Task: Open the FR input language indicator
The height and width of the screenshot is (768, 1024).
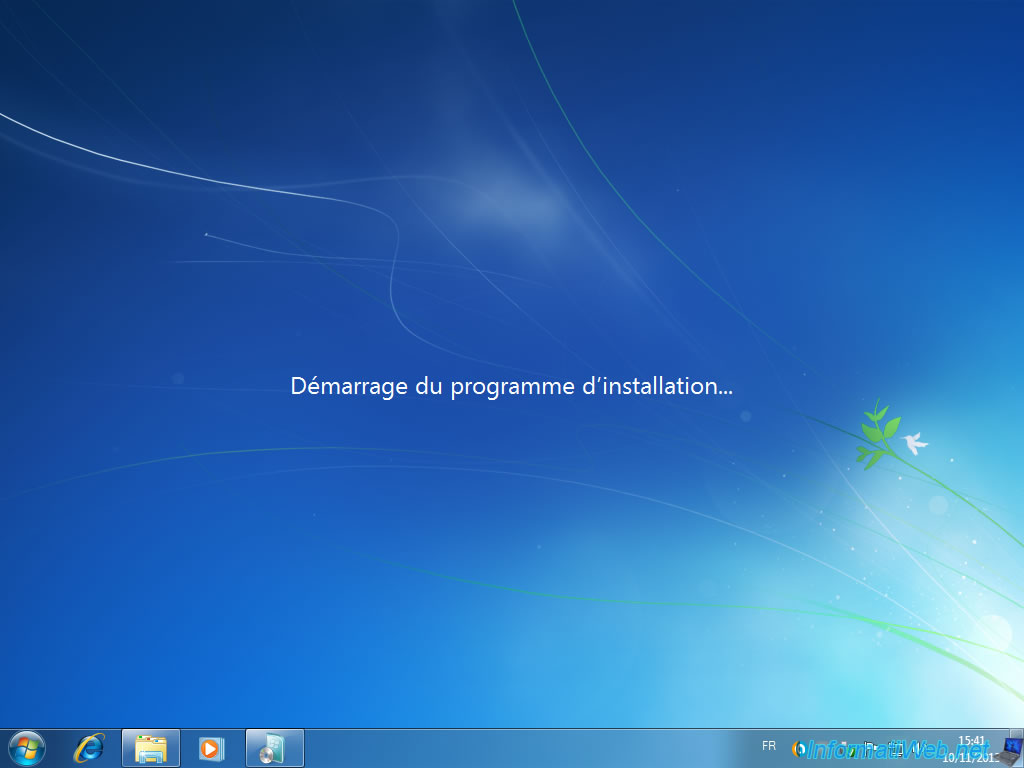Action: click(769, 746)
